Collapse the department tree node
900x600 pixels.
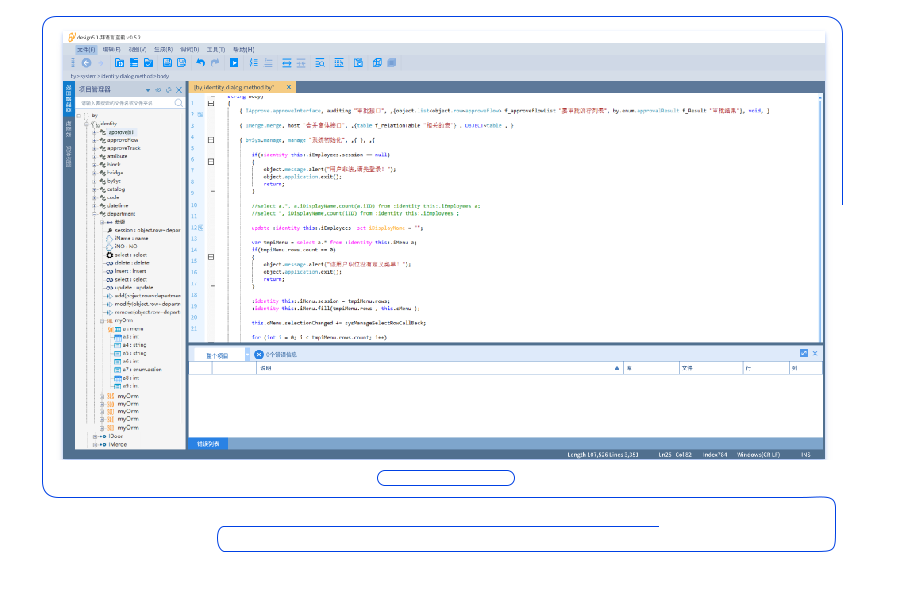[x=95, y=214]
